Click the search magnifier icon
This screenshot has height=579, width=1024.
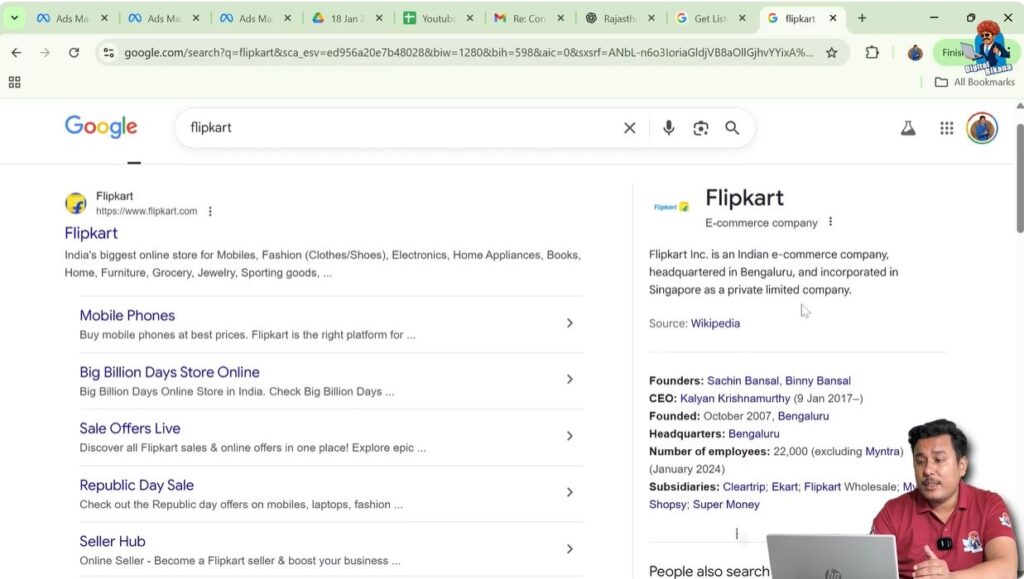732,128
